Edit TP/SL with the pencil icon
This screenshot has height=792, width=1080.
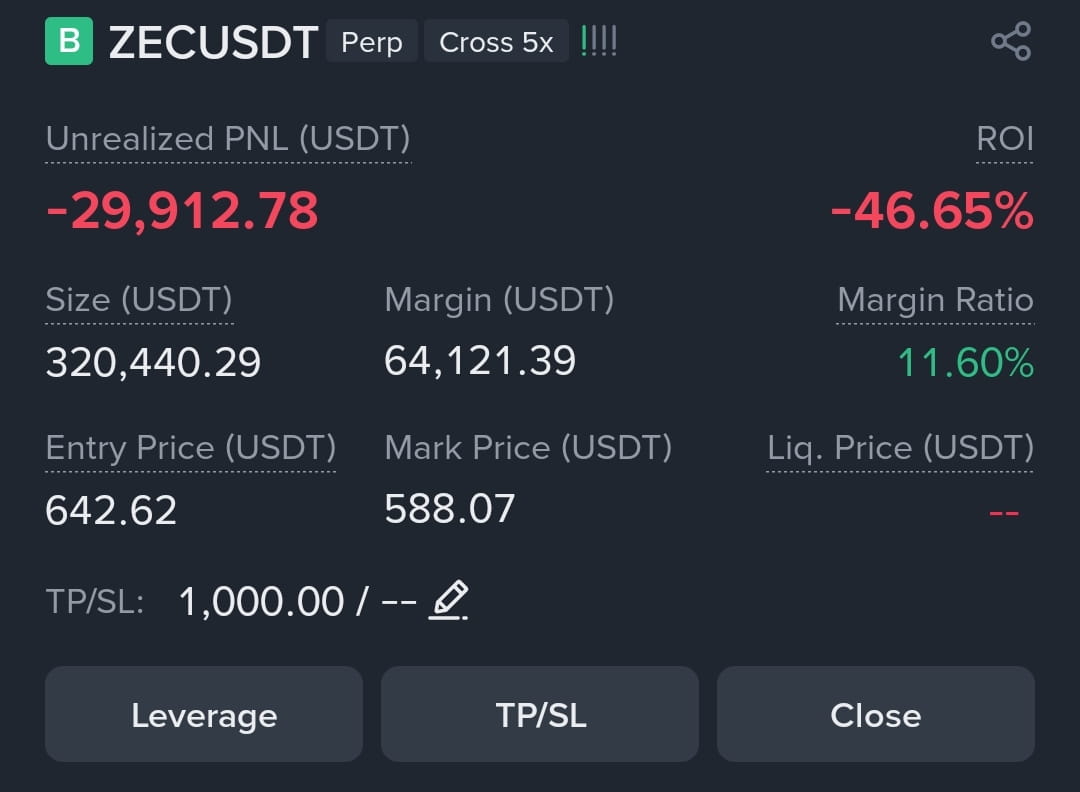[x=448, y=600]
